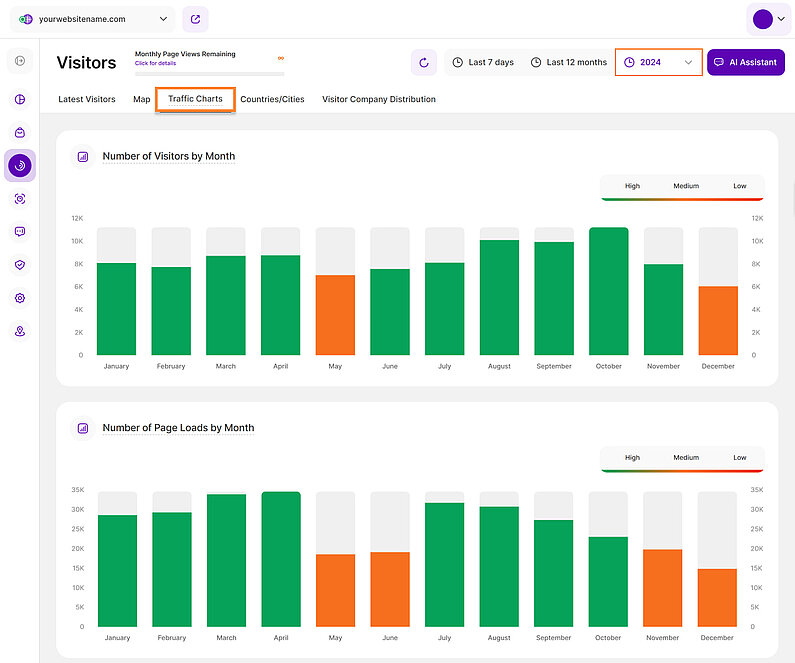Open the Visitor Company Distribution tab
795x663 pixels.
click(378, 99)
